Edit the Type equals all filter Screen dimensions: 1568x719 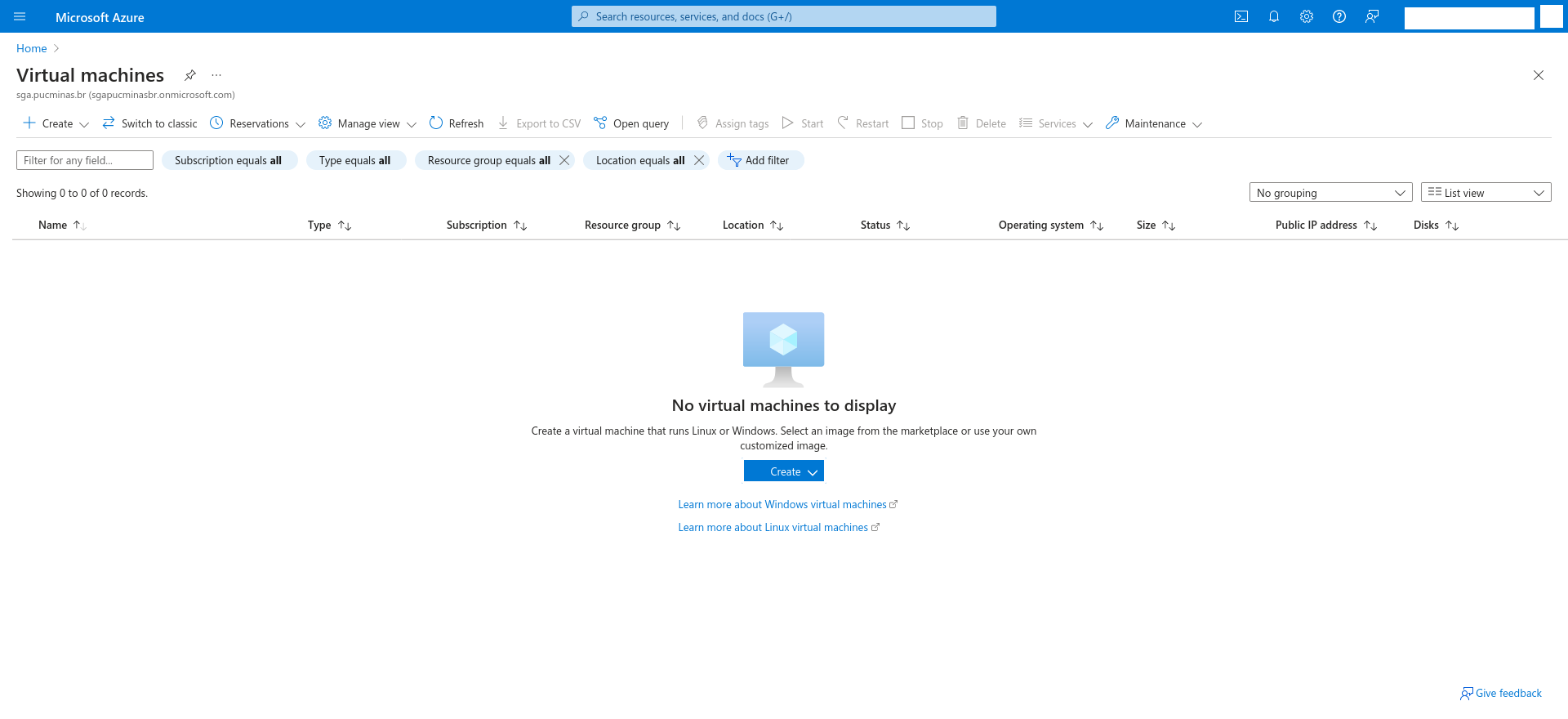[355, 160]
